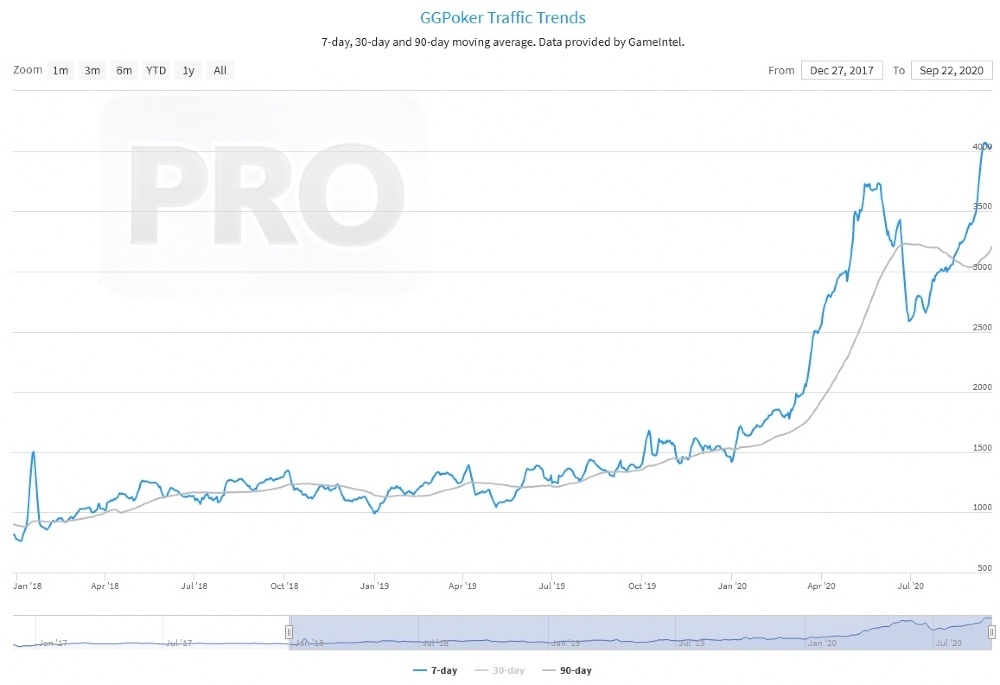Screen dimensions: 1000x685
Task: Select the 1y zoom range
Action: 187,70
